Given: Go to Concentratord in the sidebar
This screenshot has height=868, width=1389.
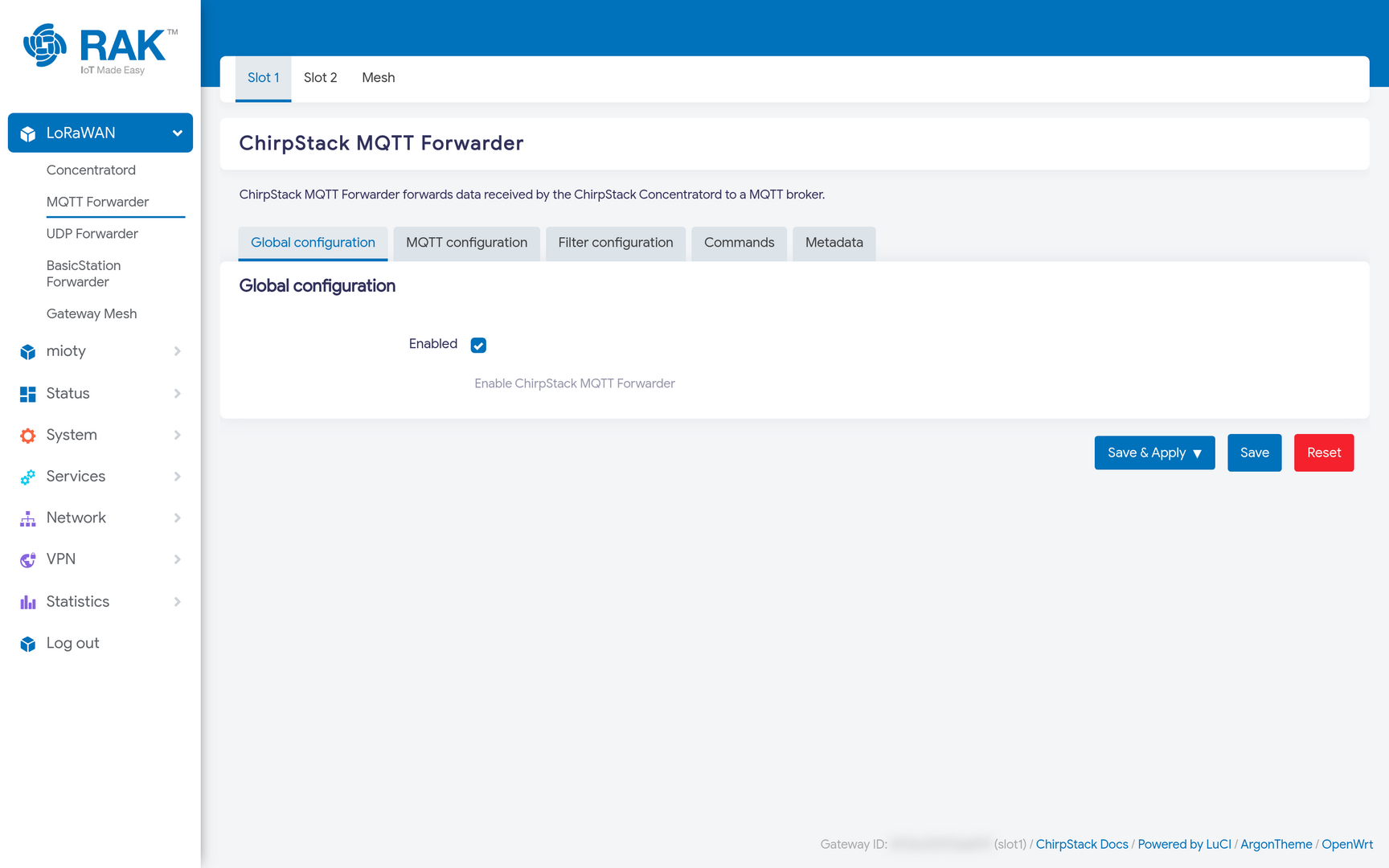Looking at the screenshot, I should [x=91, y=170].
